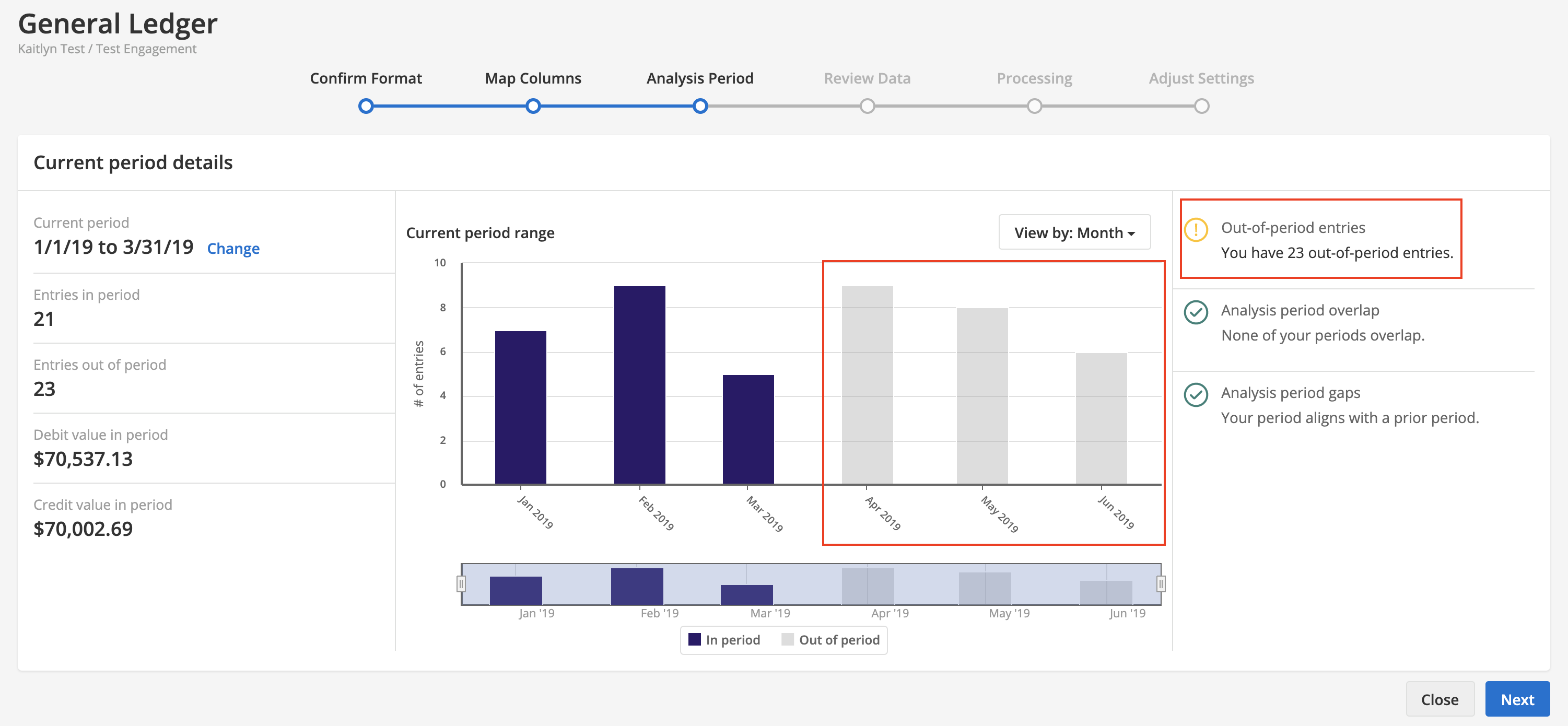Viewport: 1568px width, 726px height.
Task: Click the analysis period overlap checkmark icon
Action: click(1196, 312)
